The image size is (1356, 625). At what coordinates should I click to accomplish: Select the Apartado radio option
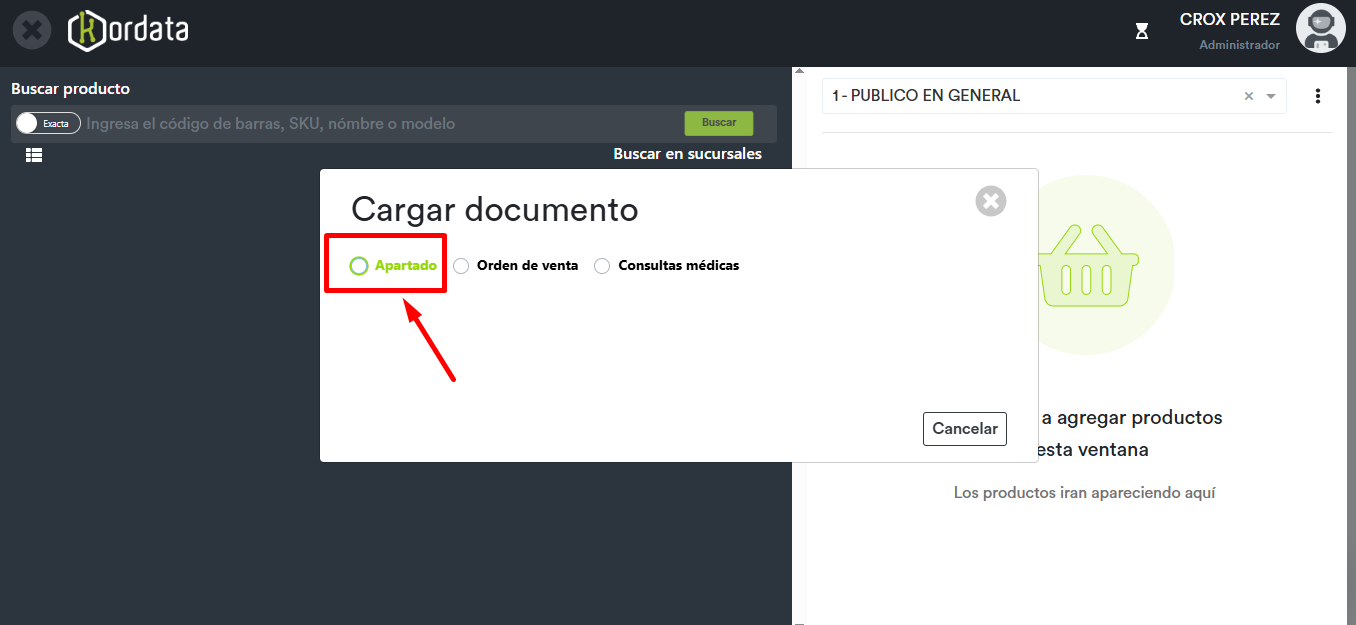tap(359, 266)
